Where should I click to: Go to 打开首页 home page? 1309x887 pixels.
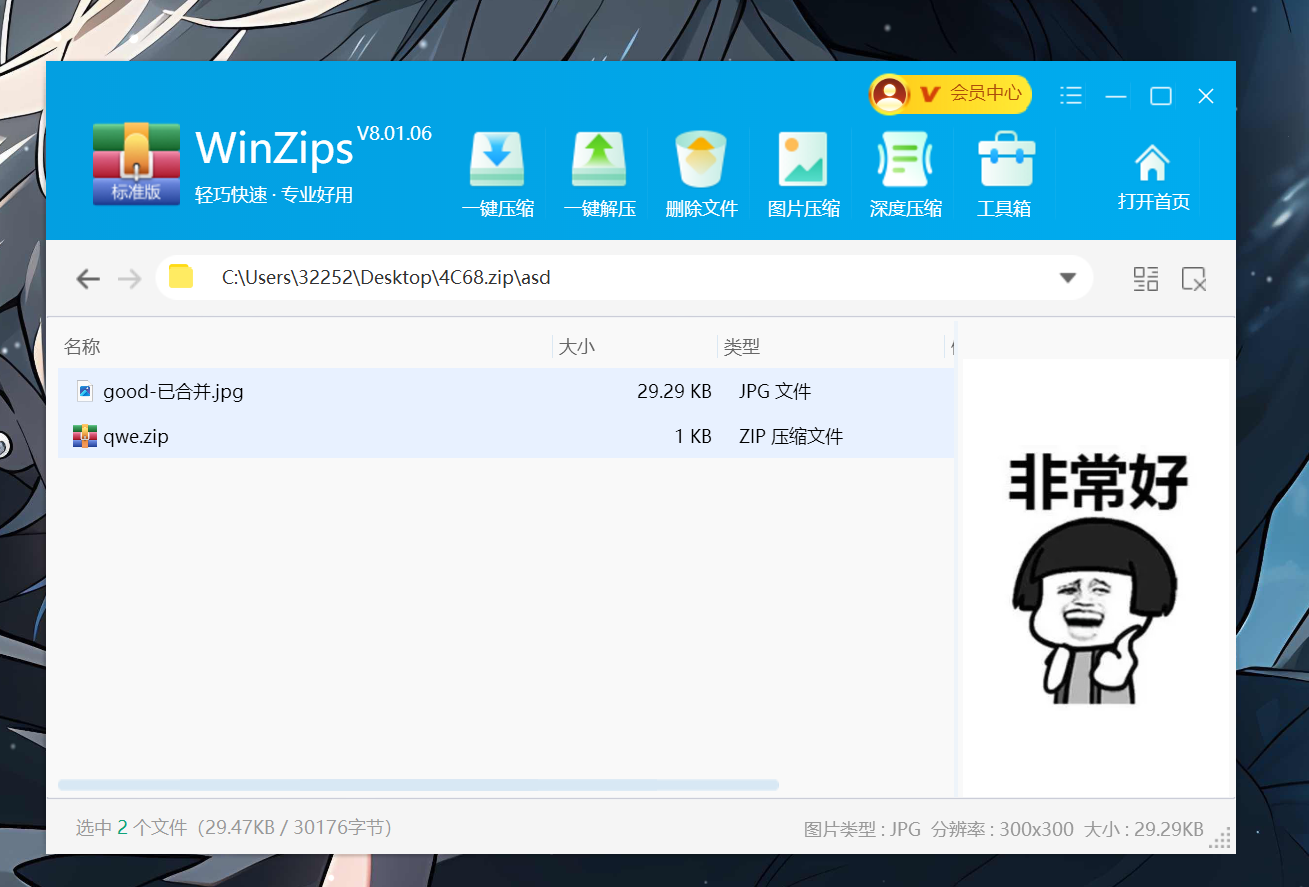coord(1153,176)
